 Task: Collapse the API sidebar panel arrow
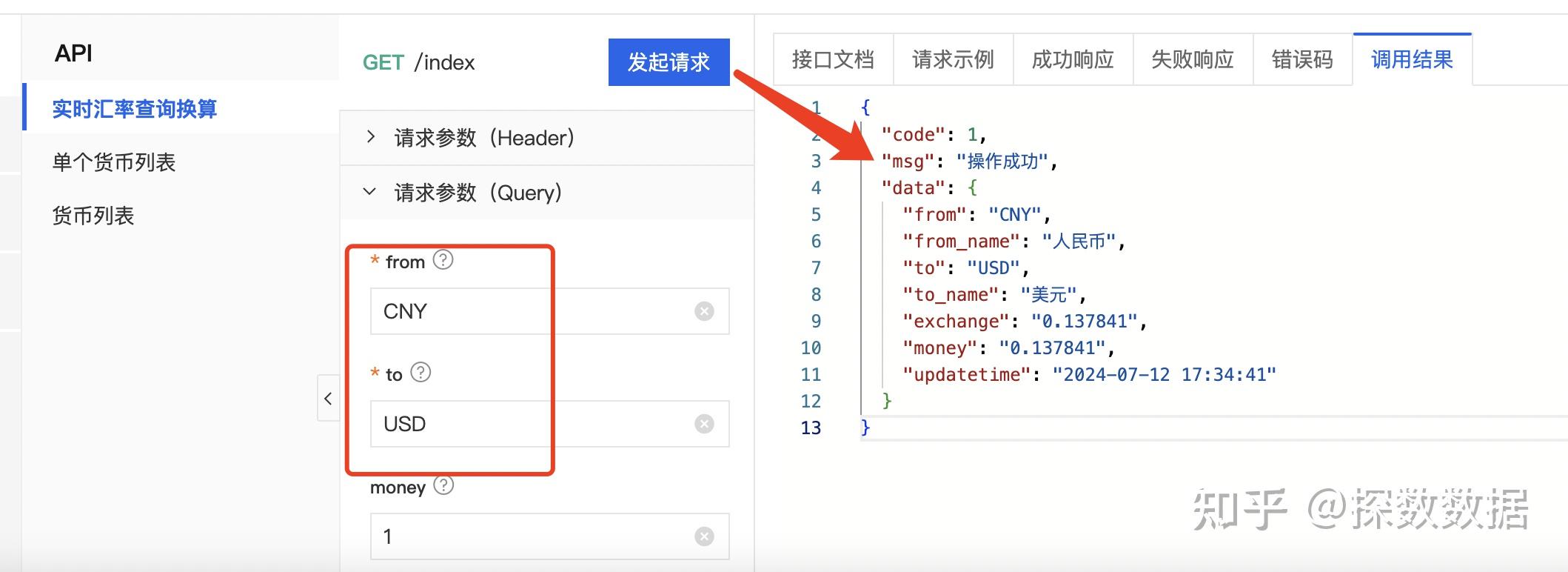pyautogui.click(x=328, y=399)
